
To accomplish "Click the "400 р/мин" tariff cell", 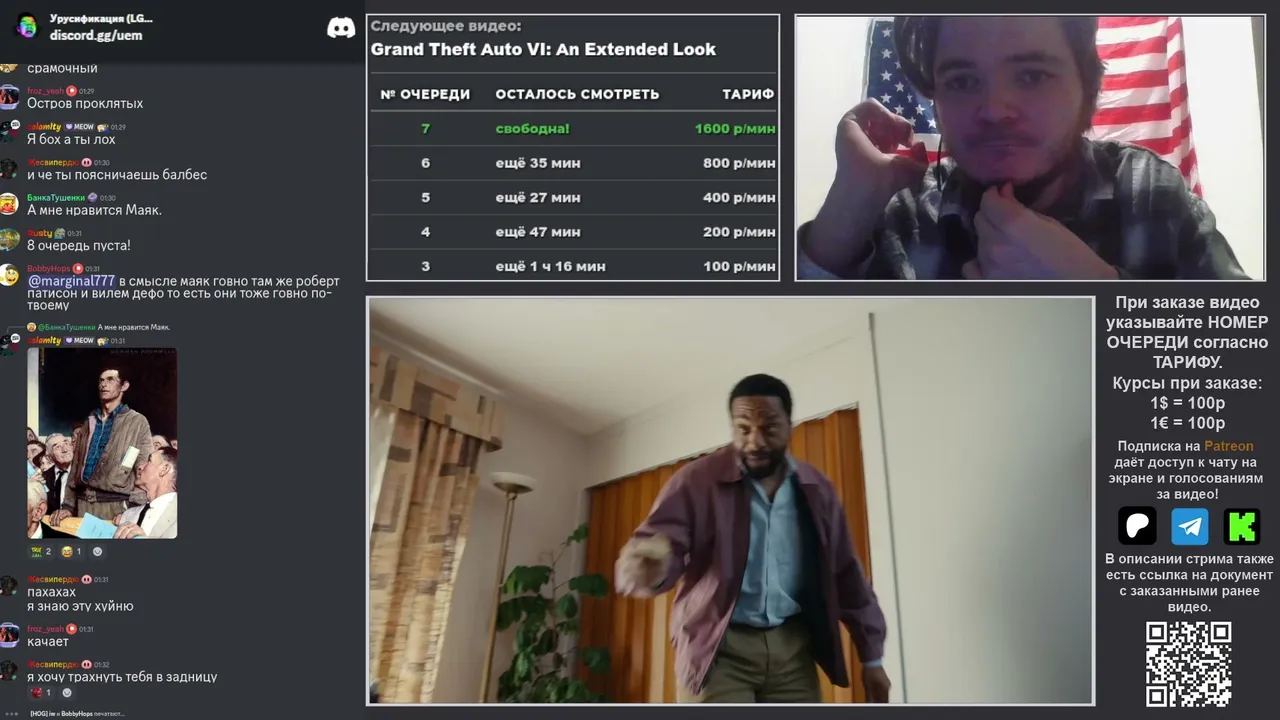I will point(739,198).
